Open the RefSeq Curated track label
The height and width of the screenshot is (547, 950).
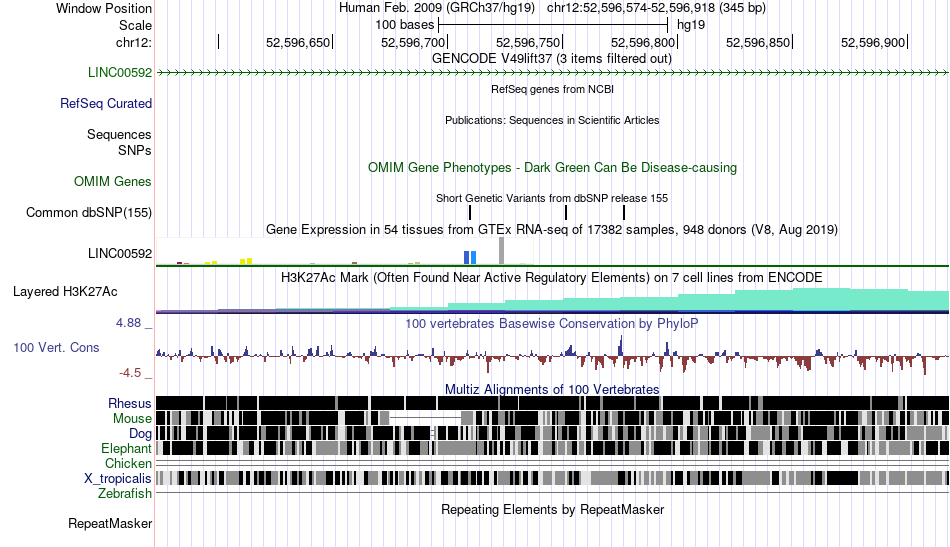(x=106, y=104)
